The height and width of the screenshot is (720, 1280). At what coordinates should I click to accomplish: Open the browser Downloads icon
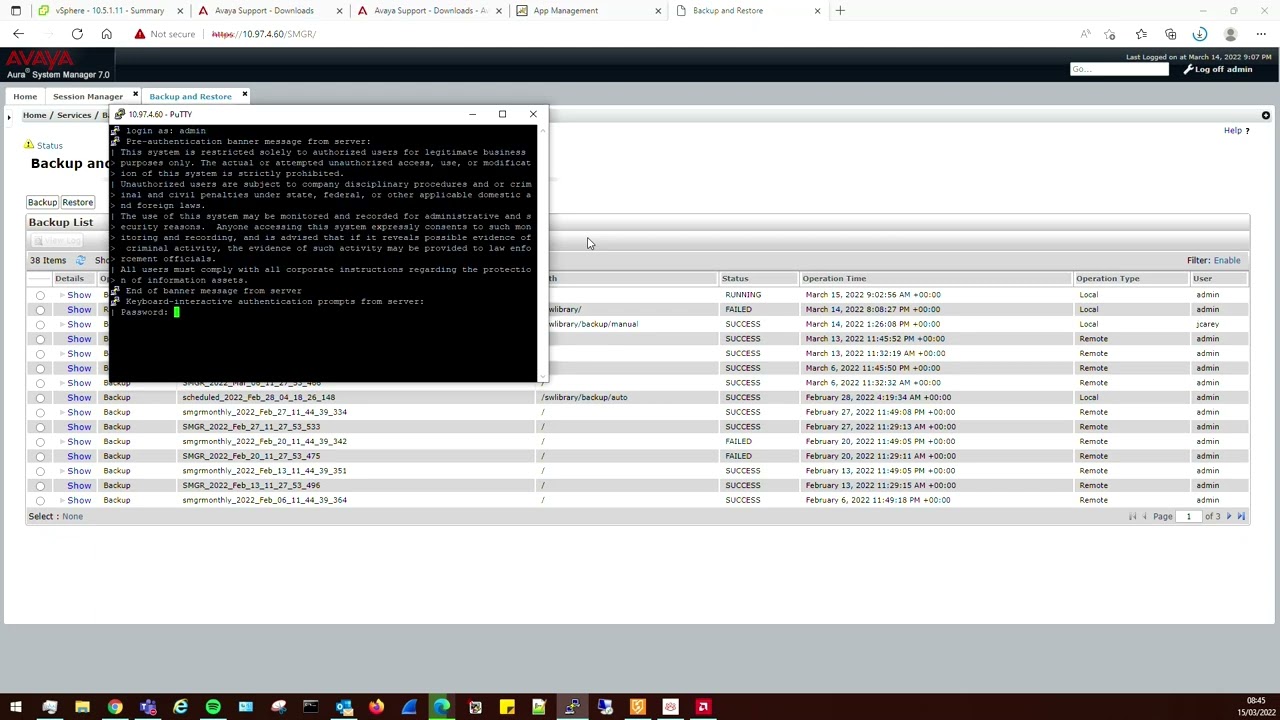pyautogui.click(x=1200, y=34)
